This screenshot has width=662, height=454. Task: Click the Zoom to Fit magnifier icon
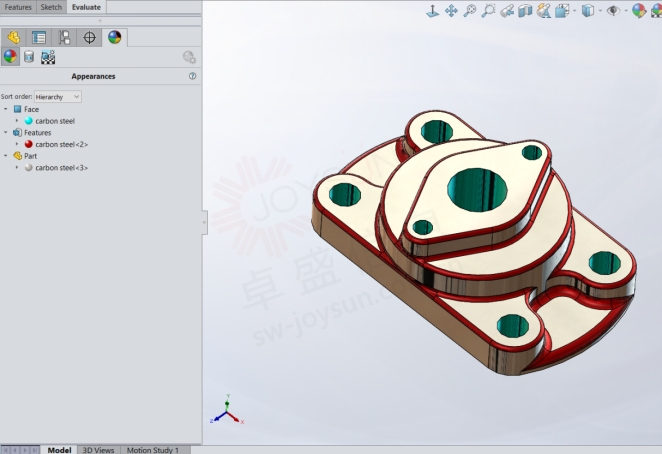pyautogui.click(x=469, y=10)
